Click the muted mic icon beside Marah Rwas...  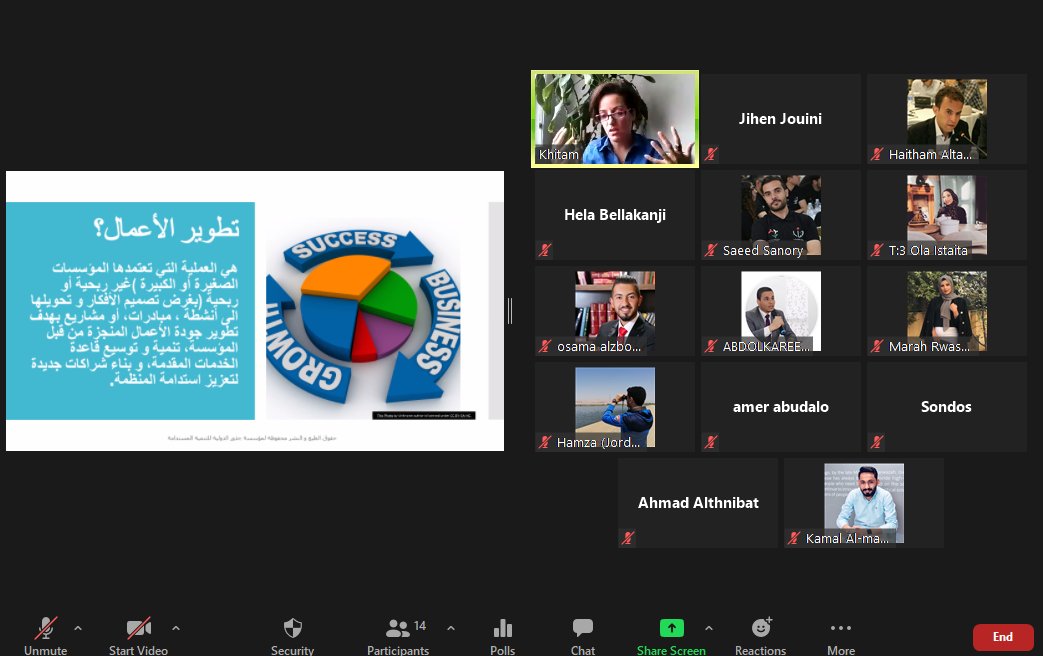coord(877,346)
